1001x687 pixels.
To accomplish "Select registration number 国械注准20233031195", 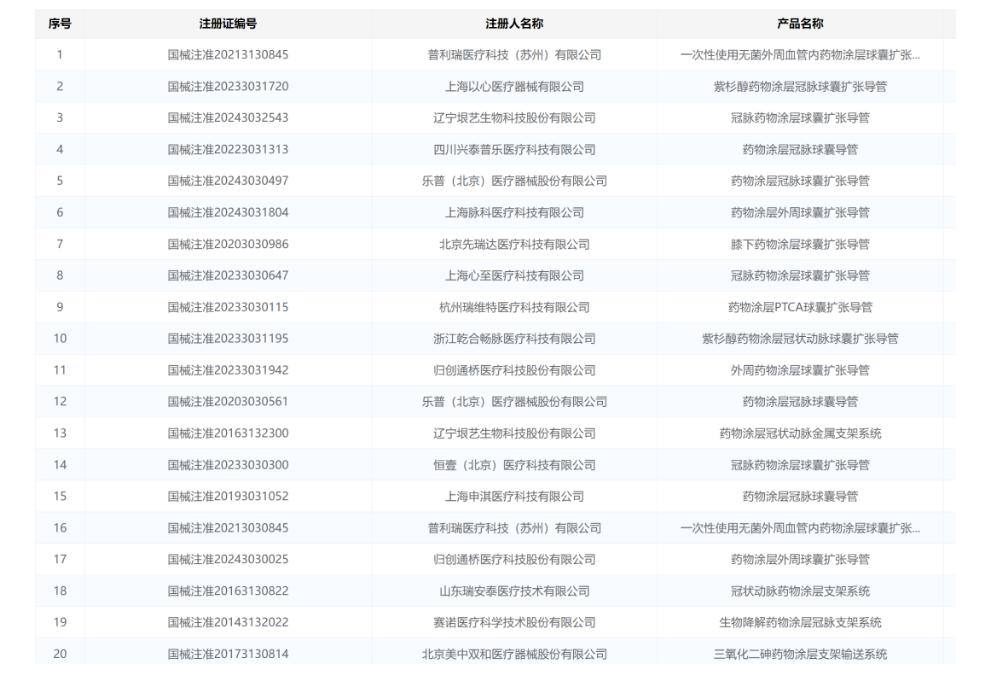I will pyautogui.click(x=228, y=338).
